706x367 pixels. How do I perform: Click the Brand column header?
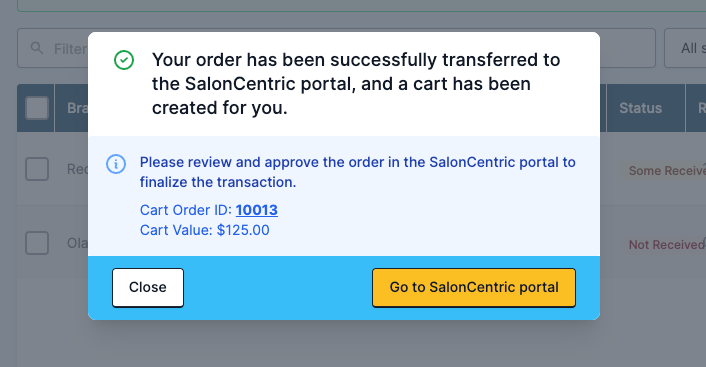point(71,108)
